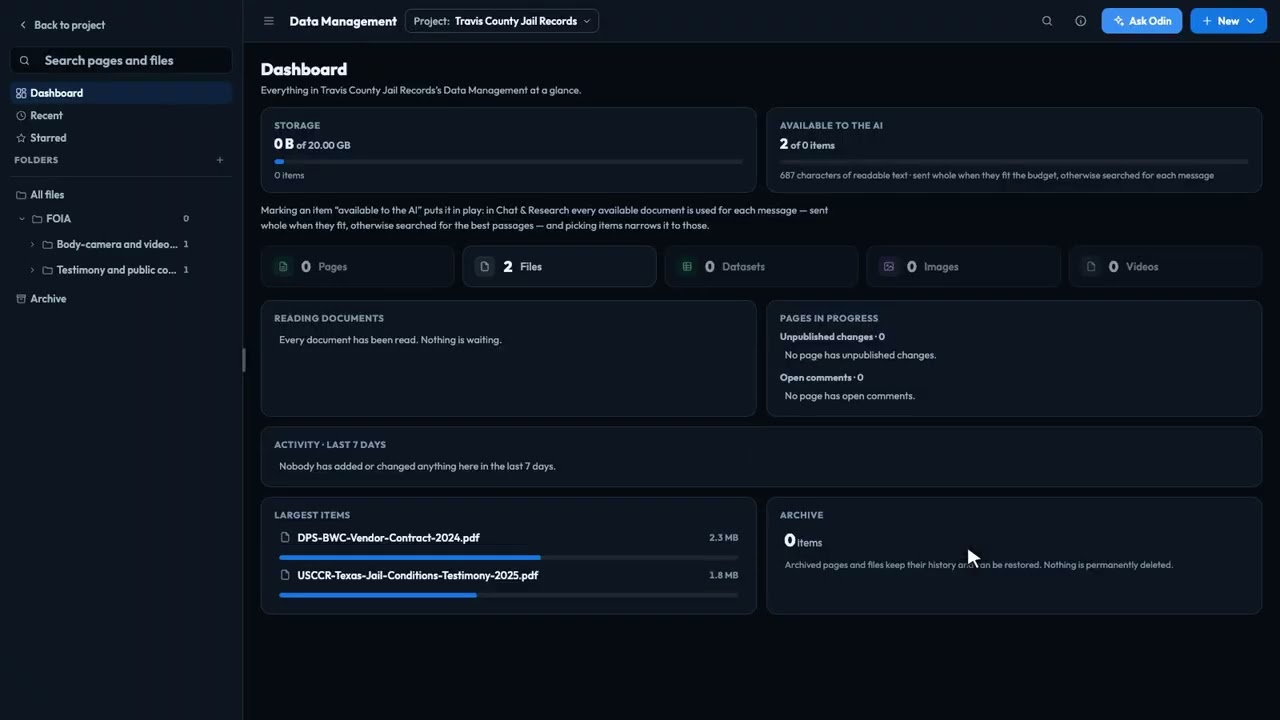1280x720 pixels.
Task: Open search with the magnifier icon in header
Action: click(1047, 21)
